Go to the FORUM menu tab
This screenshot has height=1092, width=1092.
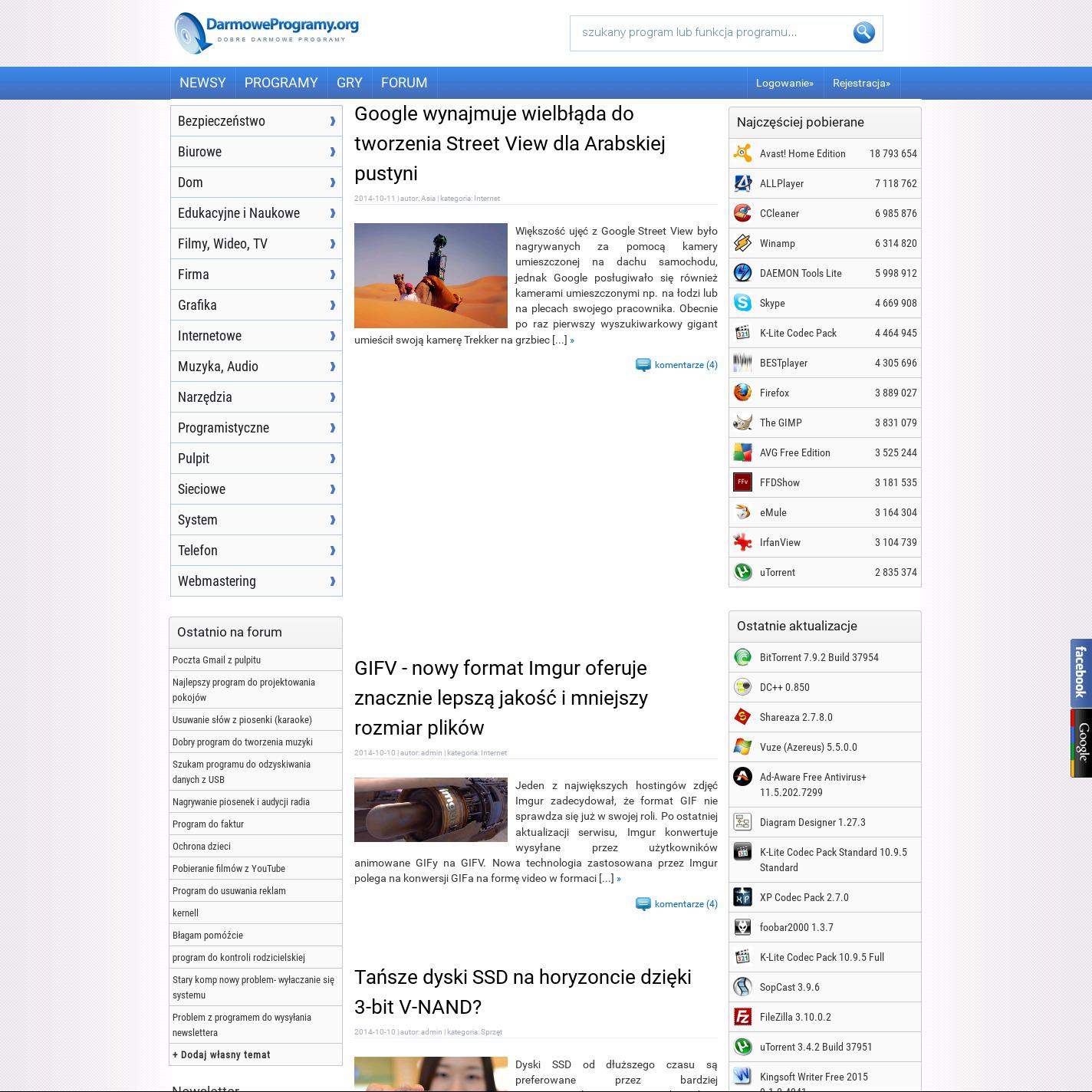(x=404, y=83)
